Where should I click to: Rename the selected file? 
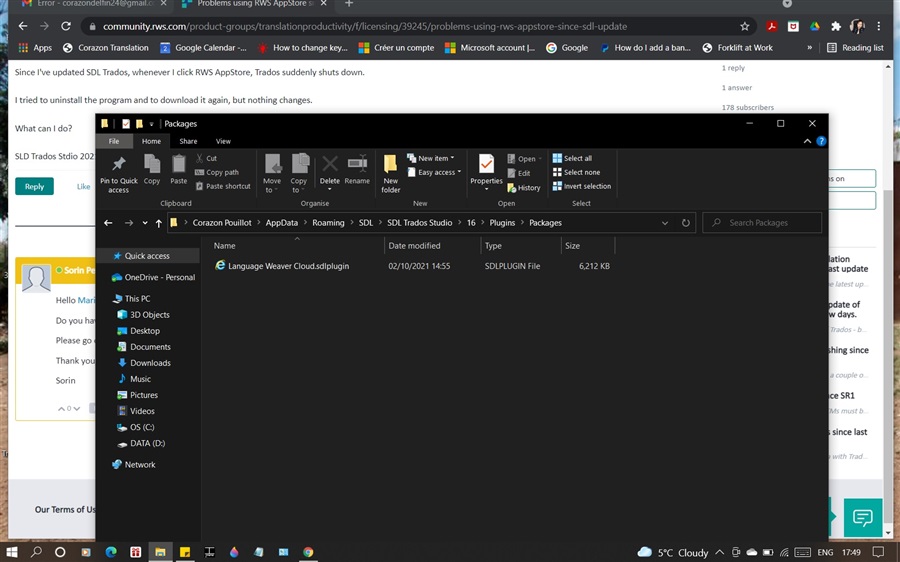[x=357, y=170]
